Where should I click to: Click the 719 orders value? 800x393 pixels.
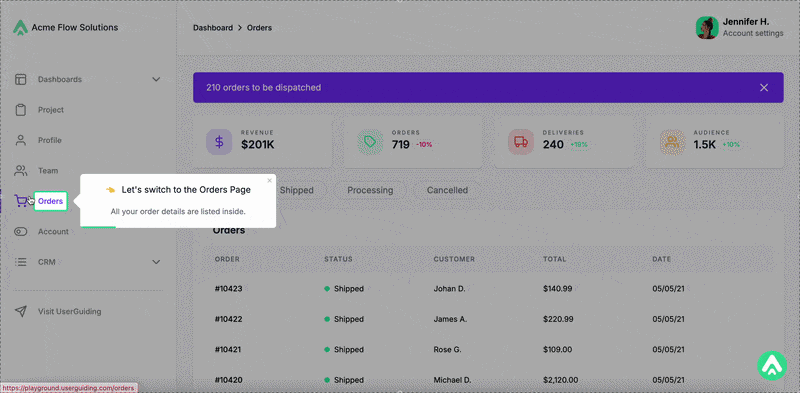[401, 145]
